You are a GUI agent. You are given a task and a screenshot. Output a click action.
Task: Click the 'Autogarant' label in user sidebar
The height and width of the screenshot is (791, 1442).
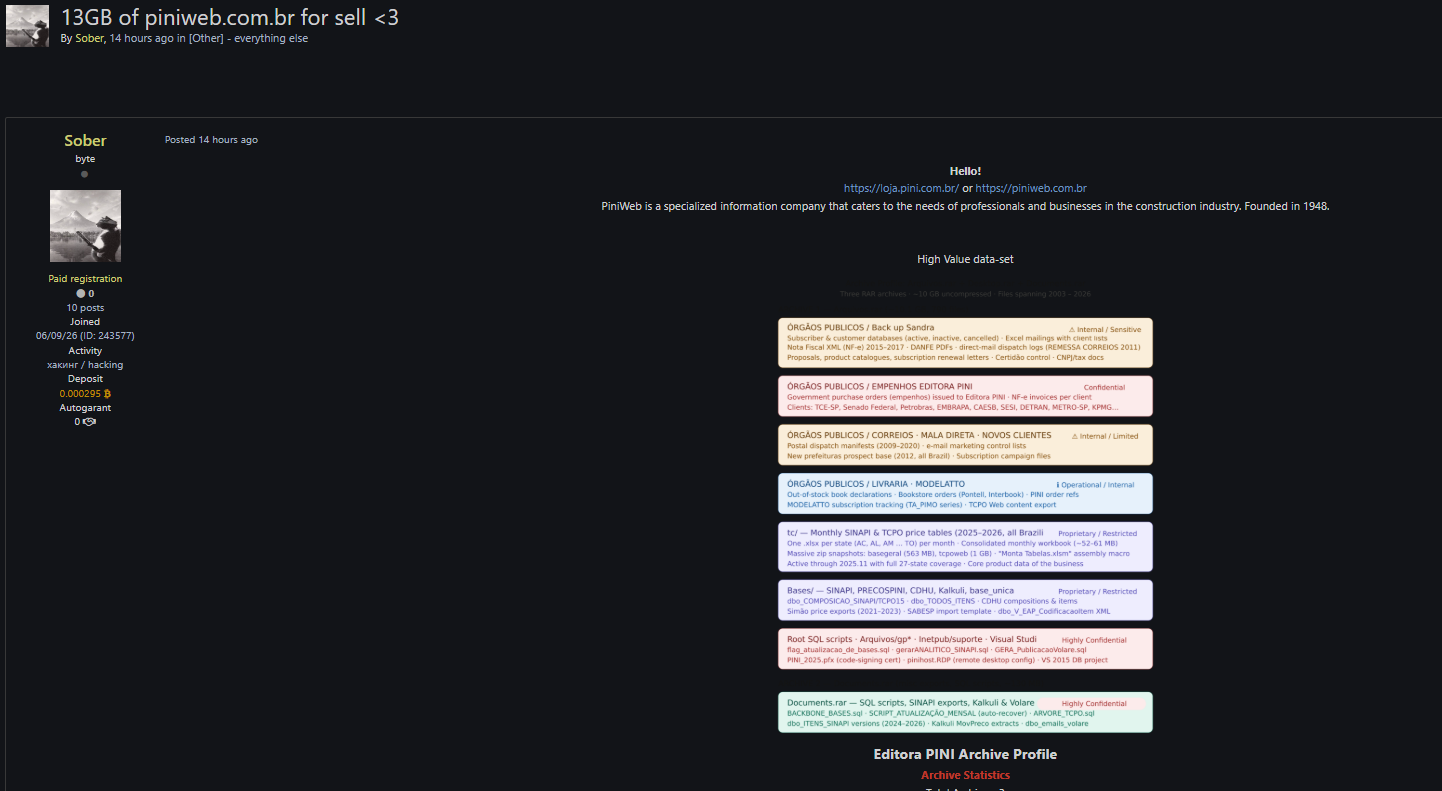tap(85, 408)
